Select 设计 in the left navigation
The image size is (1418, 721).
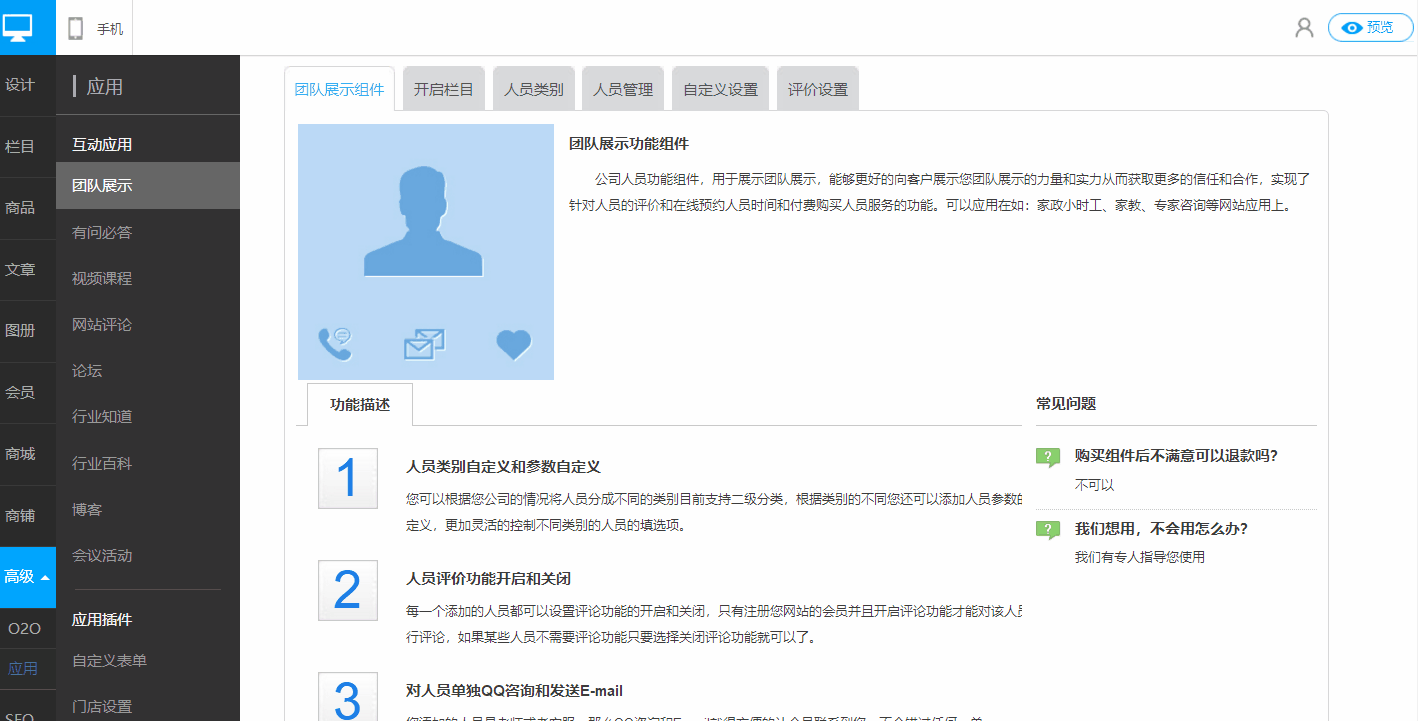coord(20,85)
